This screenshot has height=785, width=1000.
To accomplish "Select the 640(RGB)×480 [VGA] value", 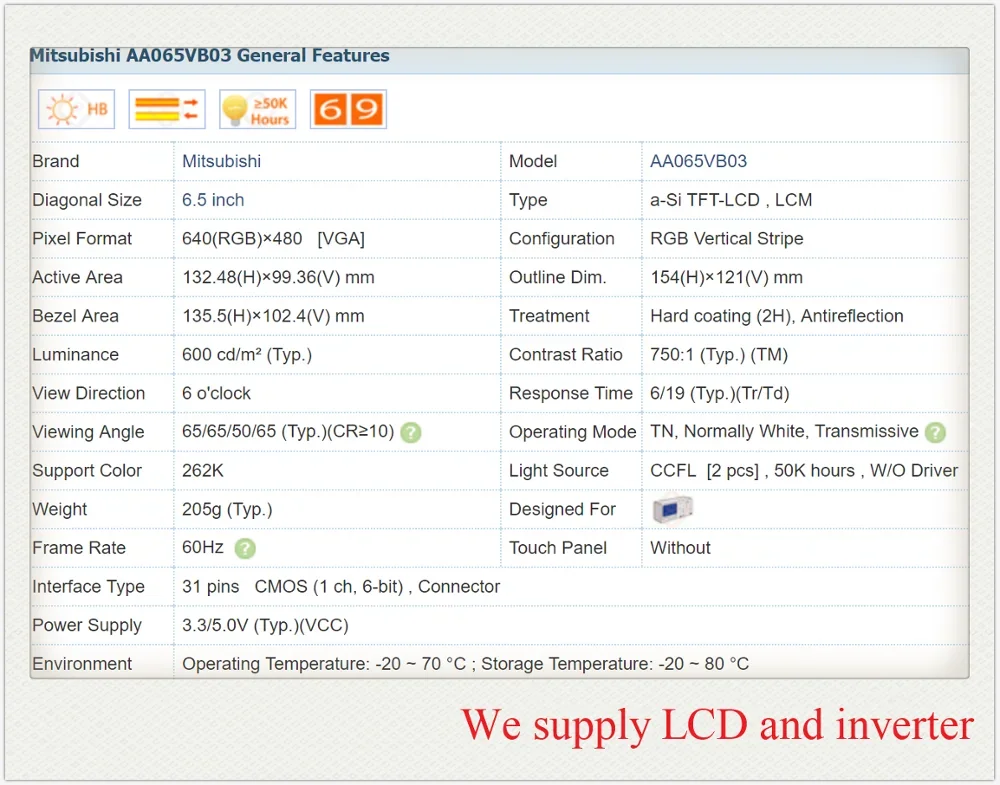I will pyautogui.click(x=273, y=238).
